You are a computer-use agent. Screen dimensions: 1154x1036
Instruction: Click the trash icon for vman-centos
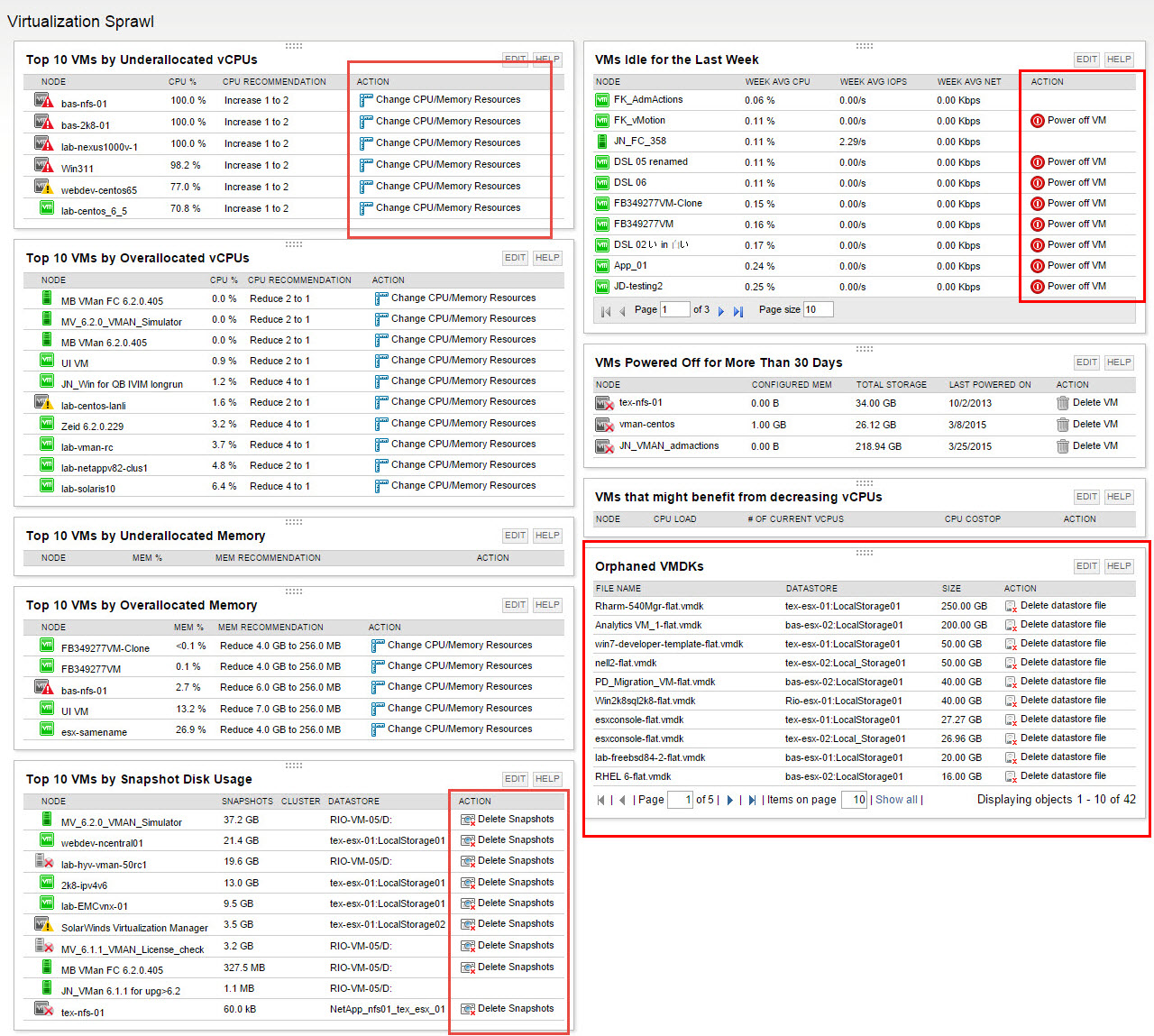click(x=1062, y=425)
